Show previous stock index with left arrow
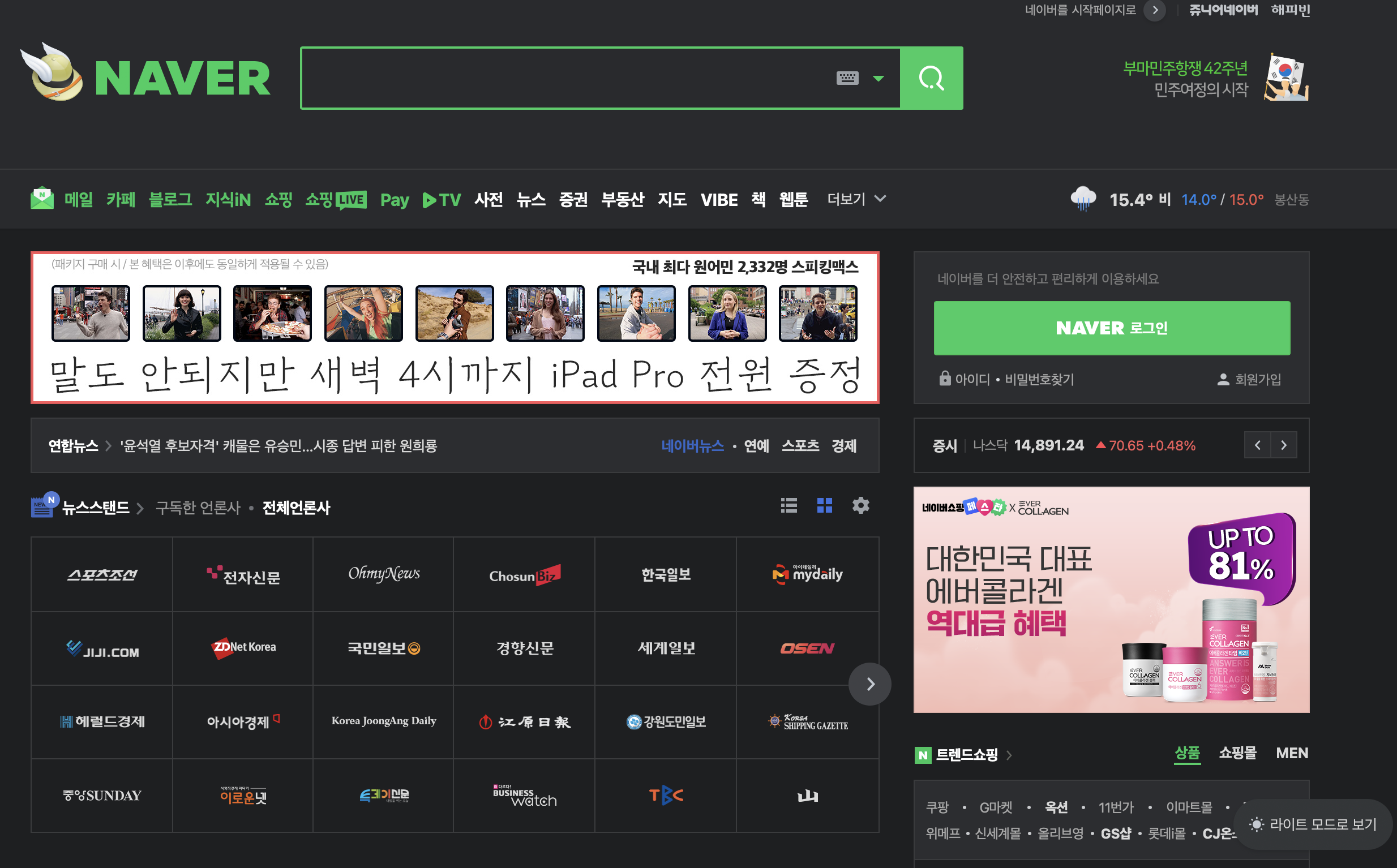Image resolution: width=1397 pixels, height=868 pixels. (1258, 445)
